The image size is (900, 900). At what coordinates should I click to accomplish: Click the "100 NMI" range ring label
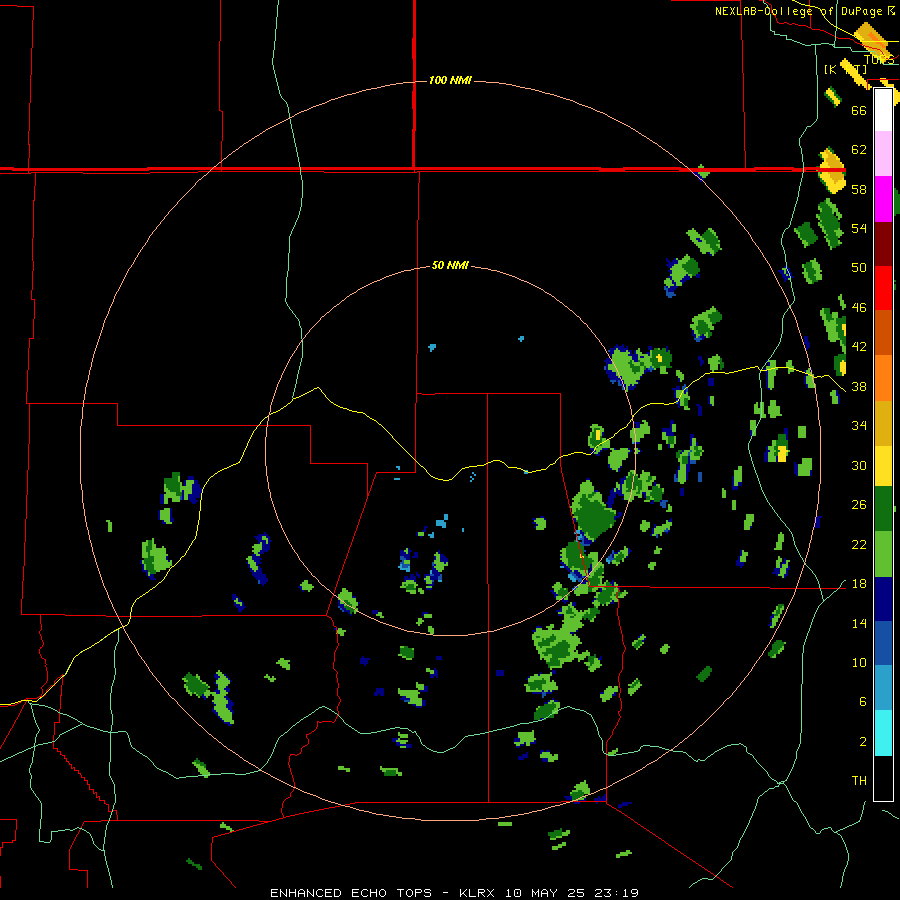(x=450, y=80)
